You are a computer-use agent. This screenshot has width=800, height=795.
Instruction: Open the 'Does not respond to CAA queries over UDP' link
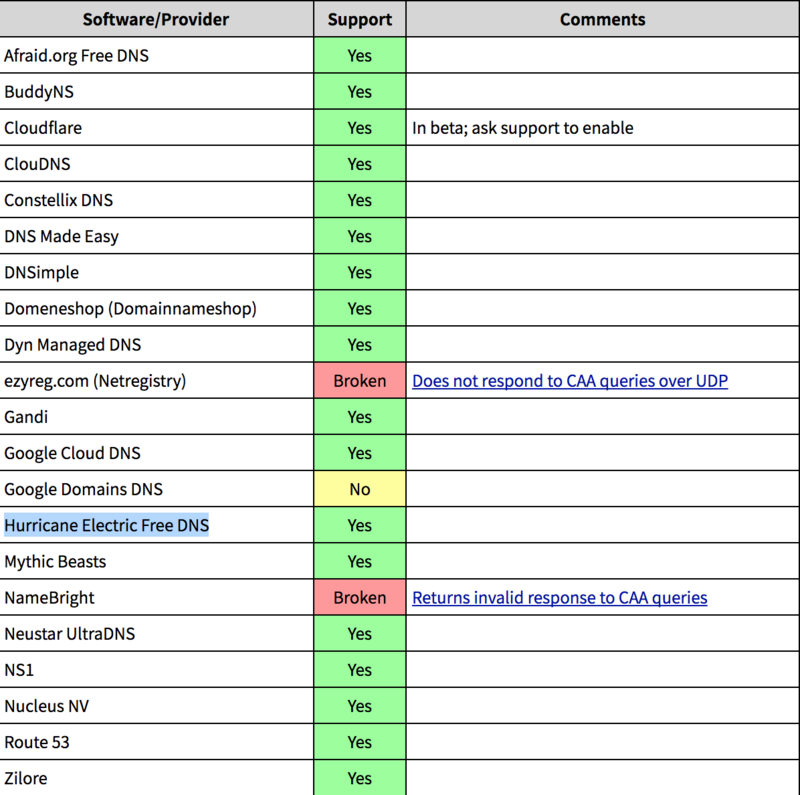click(x=570, y=381)
